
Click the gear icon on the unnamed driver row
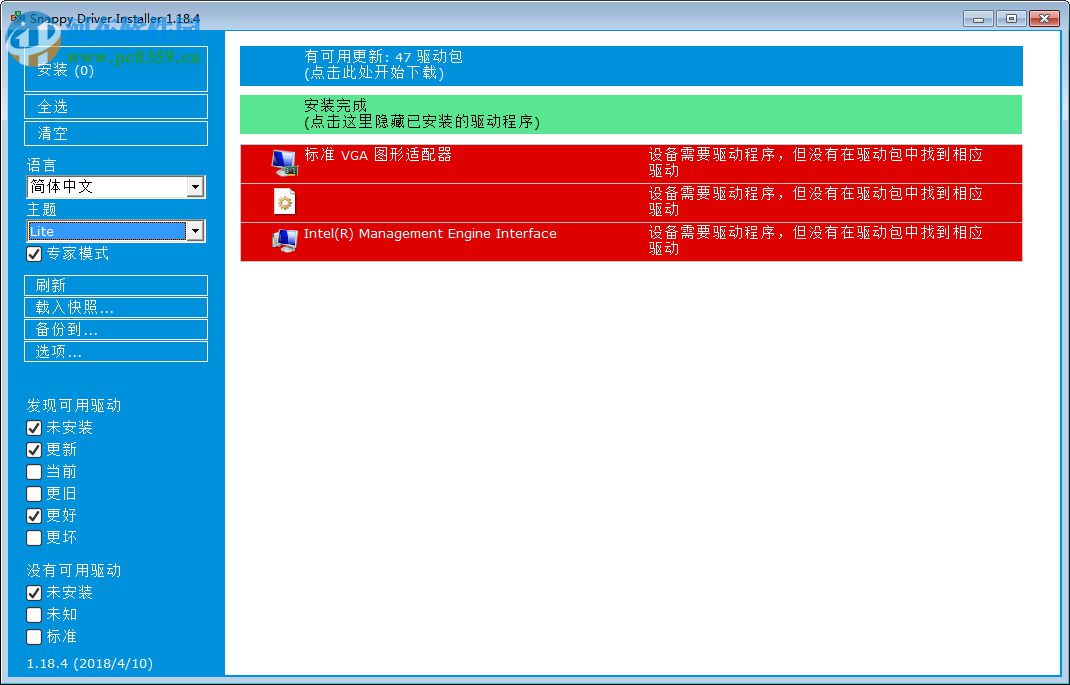tap(286, 201)
